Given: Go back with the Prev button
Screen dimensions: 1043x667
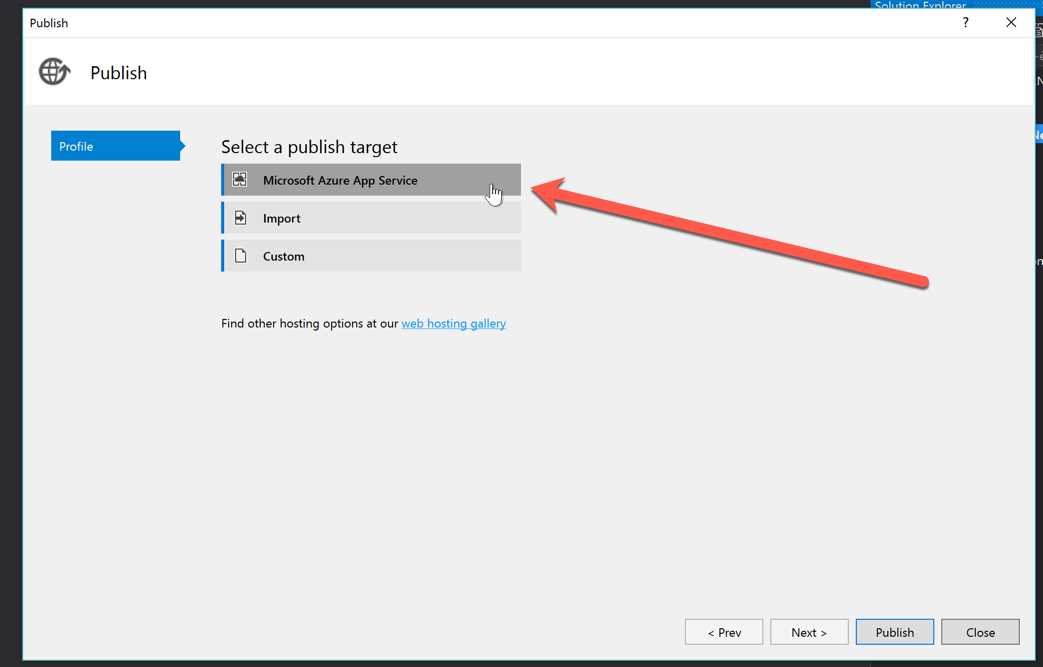Looking at the screenshot, I should 723,631.
